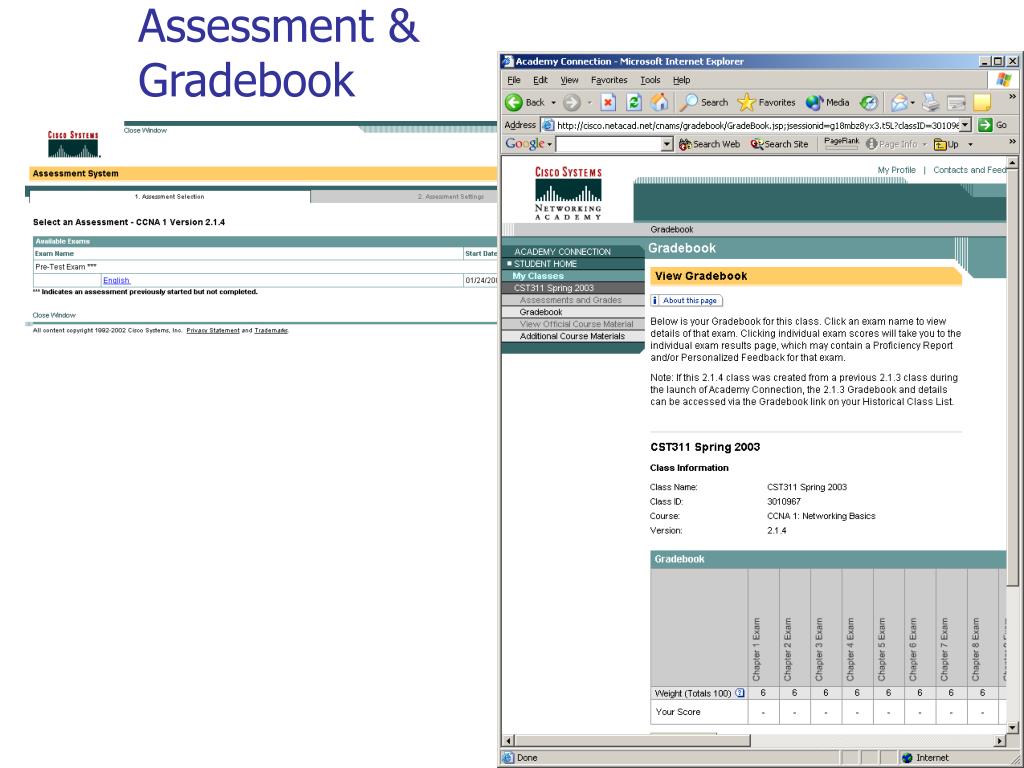Click the About this page button

pos(686,300)
